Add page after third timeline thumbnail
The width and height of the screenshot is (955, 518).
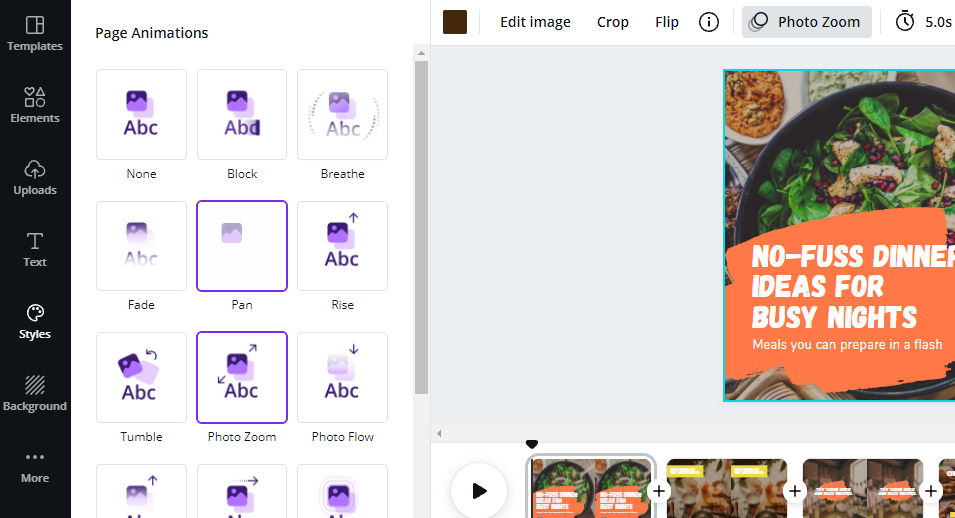coord(931,491)
